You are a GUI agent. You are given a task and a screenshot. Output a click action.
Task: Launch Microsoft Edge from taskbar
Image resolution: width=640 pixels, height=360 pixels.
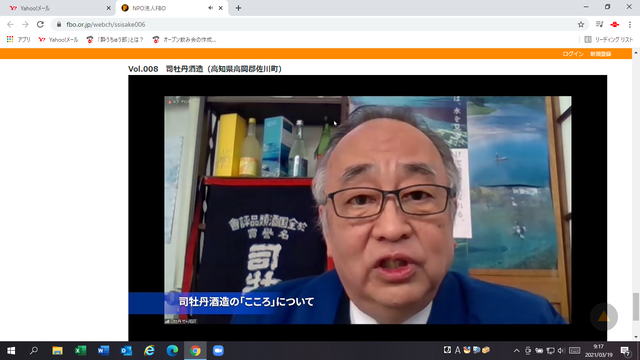click(x=172, y=351)
